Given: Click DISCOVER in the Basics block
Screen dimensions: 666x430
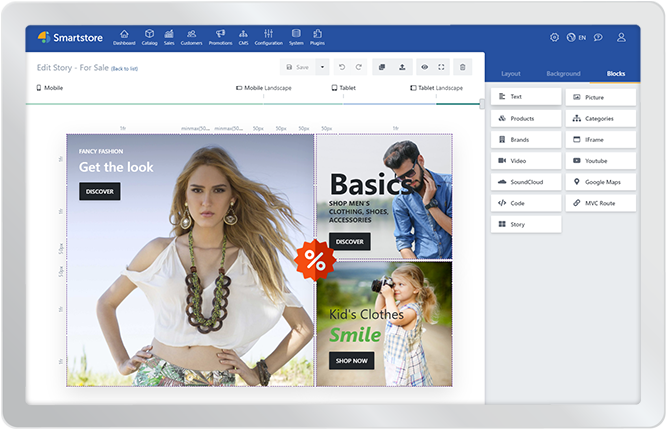Looking at the screenshot, I should click(x=350, y=242).
